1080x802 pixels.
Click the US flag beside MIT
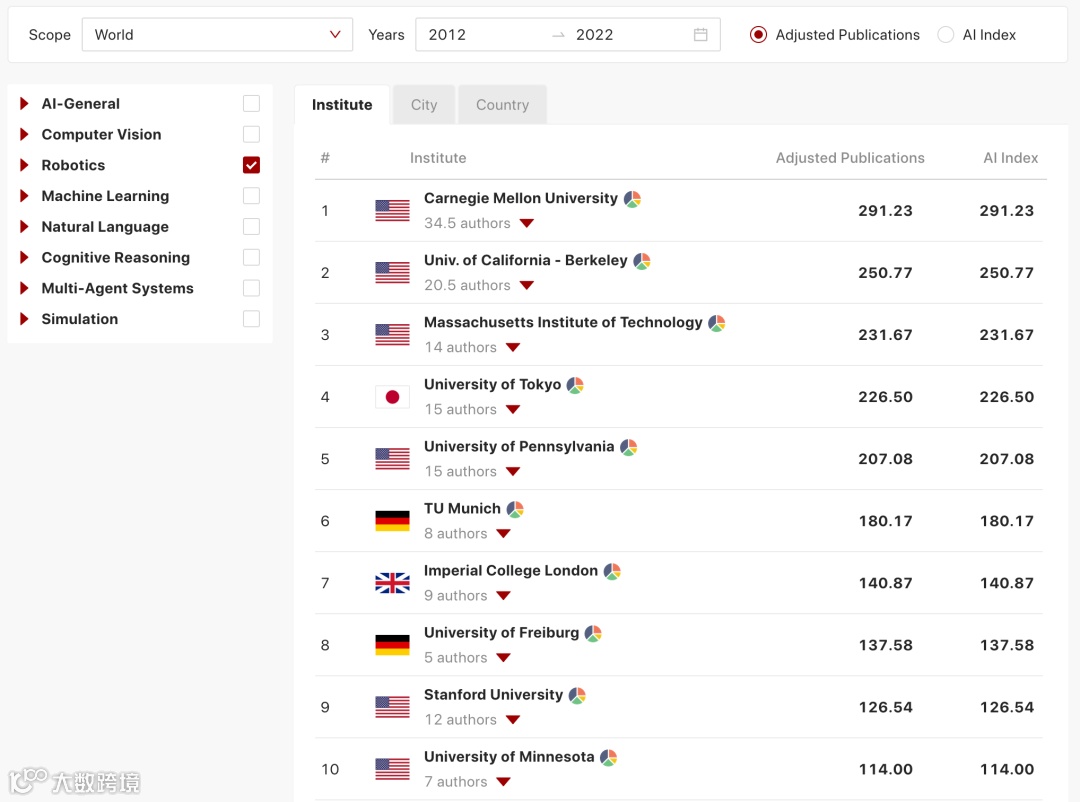coord(393,335)
